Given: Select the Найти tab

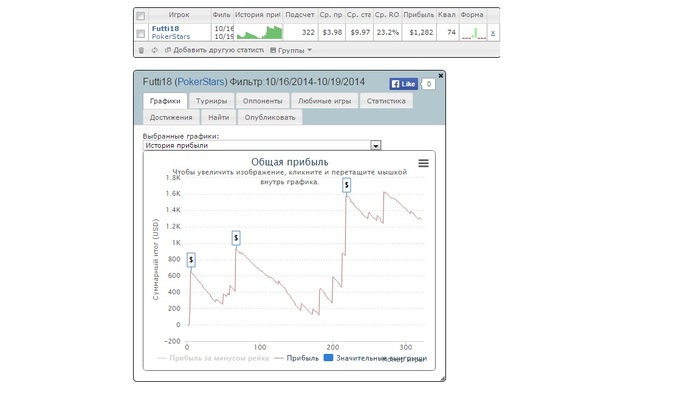Looking at the screenshot, I should [x=219, y=117].
